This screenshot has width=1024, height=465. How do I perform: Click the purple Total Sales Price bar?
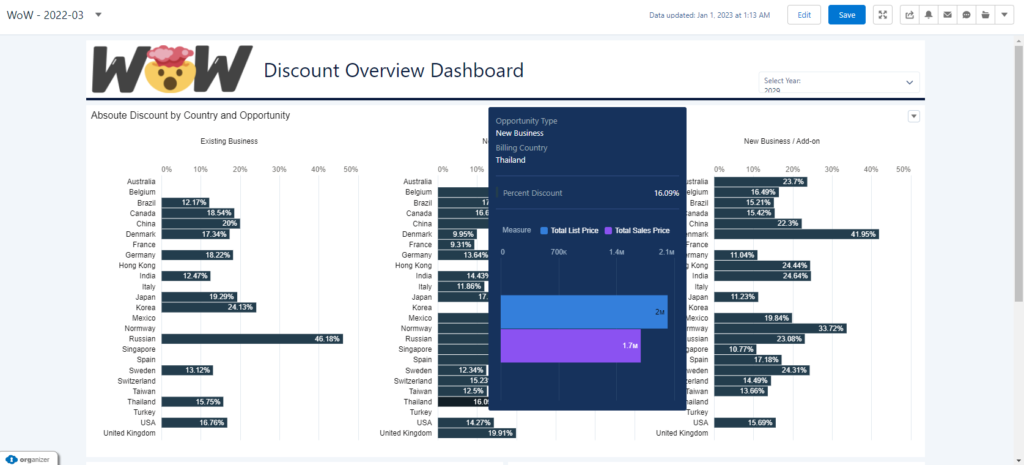[570, 346]
